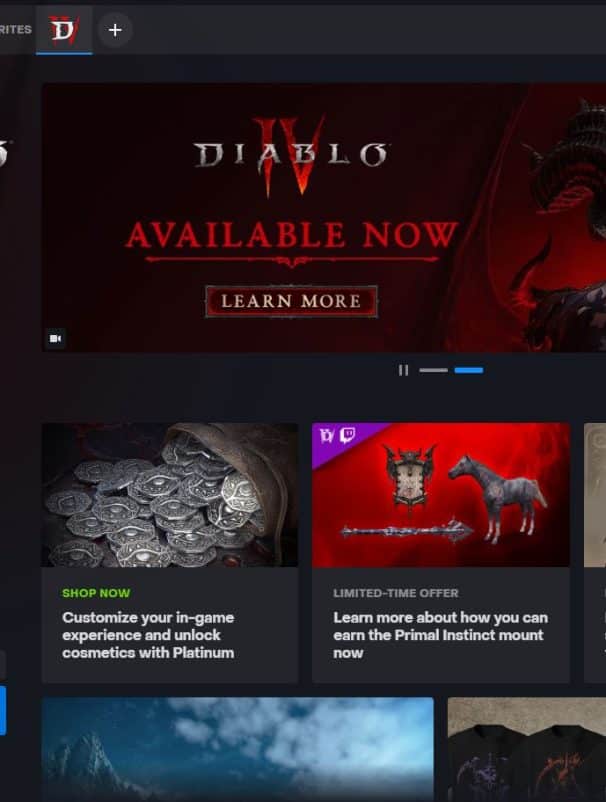Select the first carousel slide indicator
Screen dimensions: 606x802
(433, 370)
